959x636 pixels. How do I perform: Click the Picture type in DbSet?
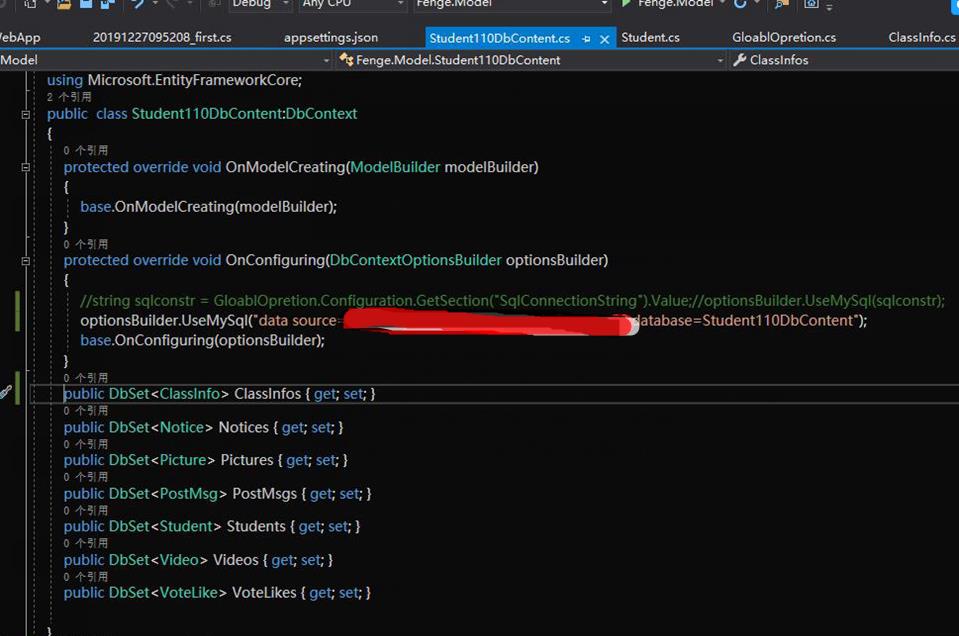[x=182, y=460]
